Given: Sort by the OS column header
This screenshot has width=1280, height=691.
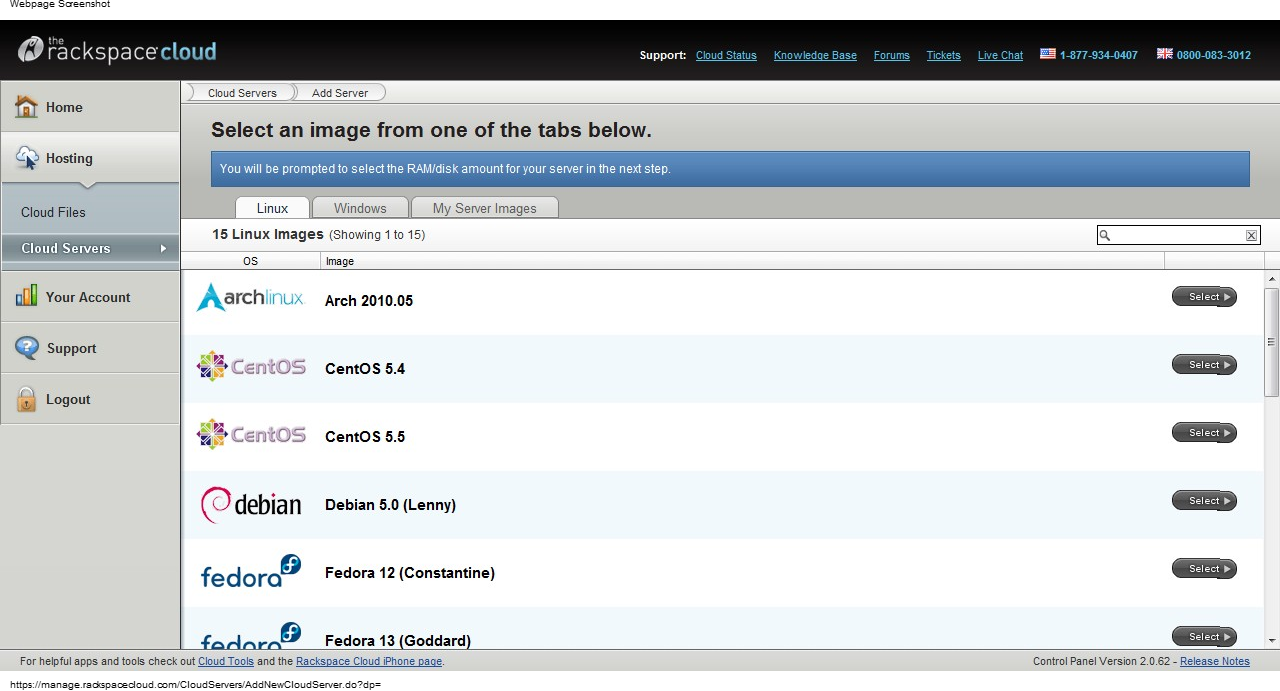Looking at the screenshot, I should pyautogui.click(x=250, y=261).
